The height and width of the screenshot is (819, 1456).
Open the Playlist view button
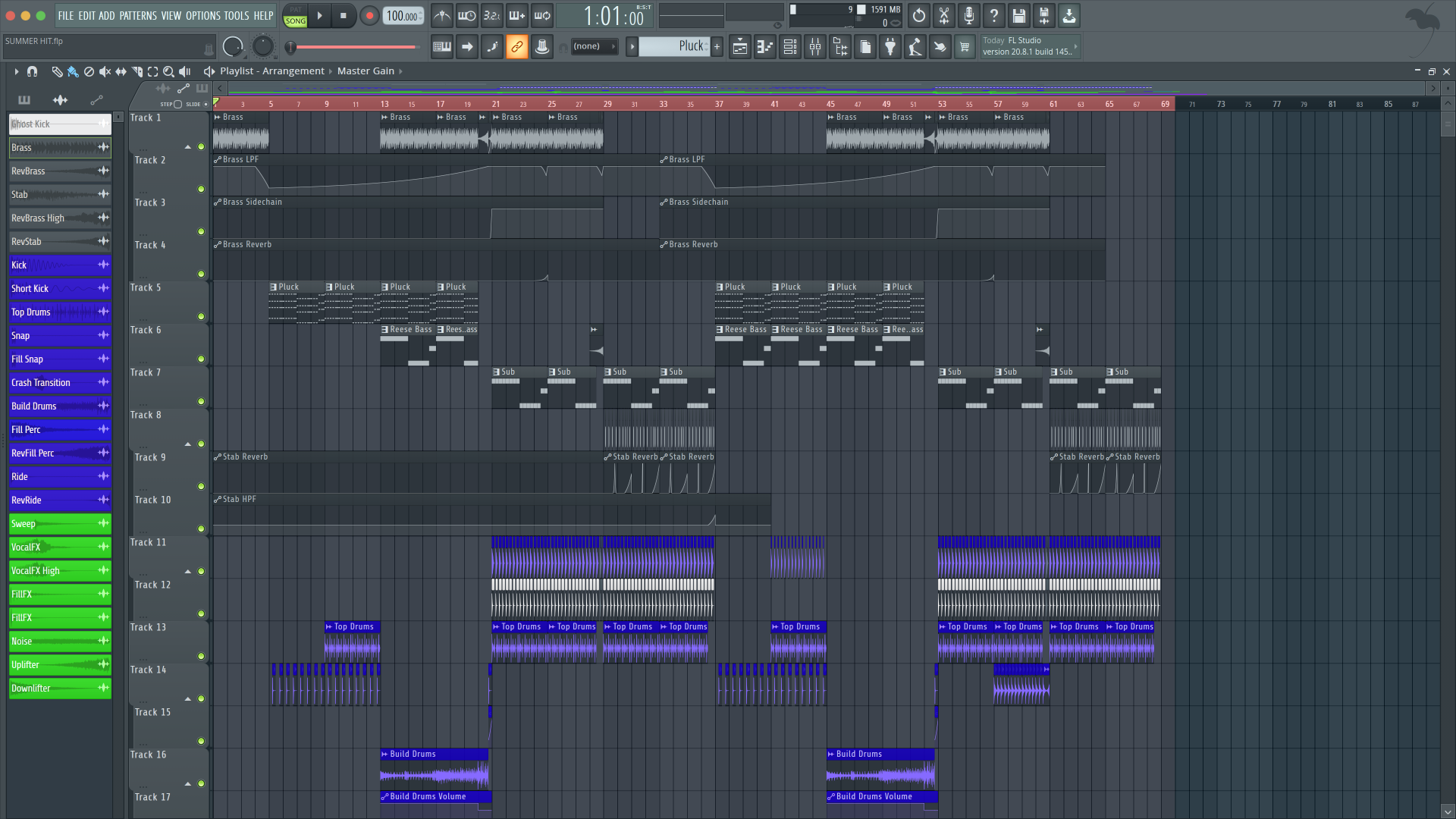[x=740, y=47]
